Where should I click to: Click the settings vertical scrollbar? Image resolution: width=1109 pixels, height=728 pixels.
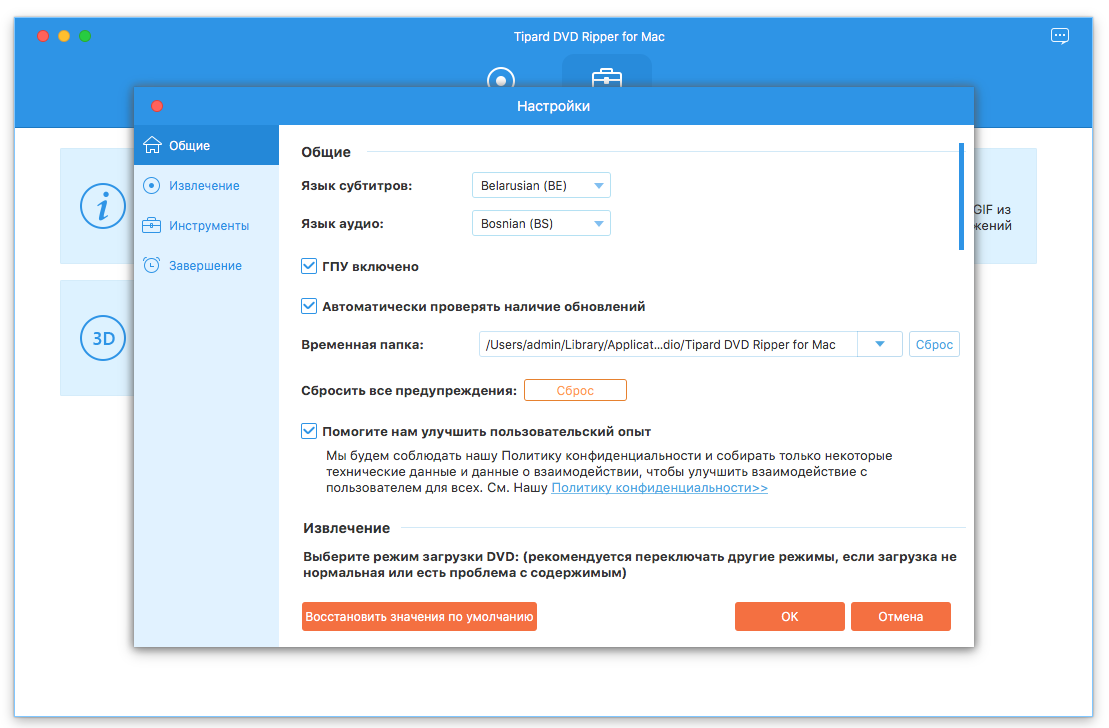pyautogui.click(x=961, y=196)
